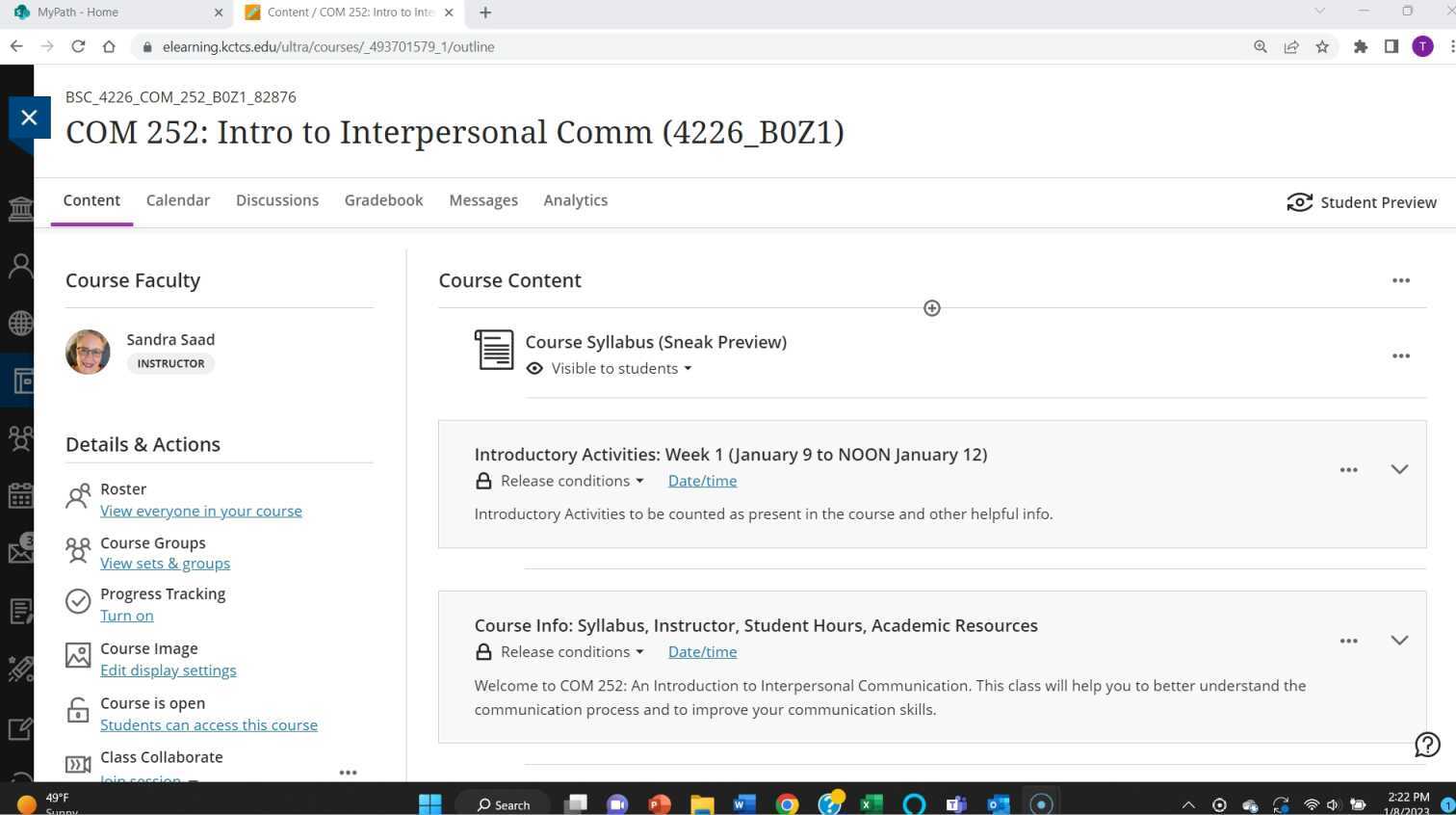The height and width of the screenshot is (815, 1456).
Task: Turn on Progress Tracking
Action: pyautogui.click(x=126, y=616)
